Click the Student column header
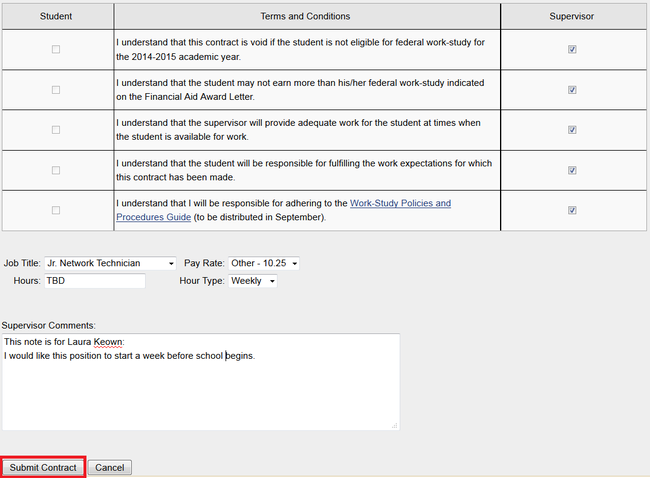This screenshot has width=650, height=478. point(56,16)
